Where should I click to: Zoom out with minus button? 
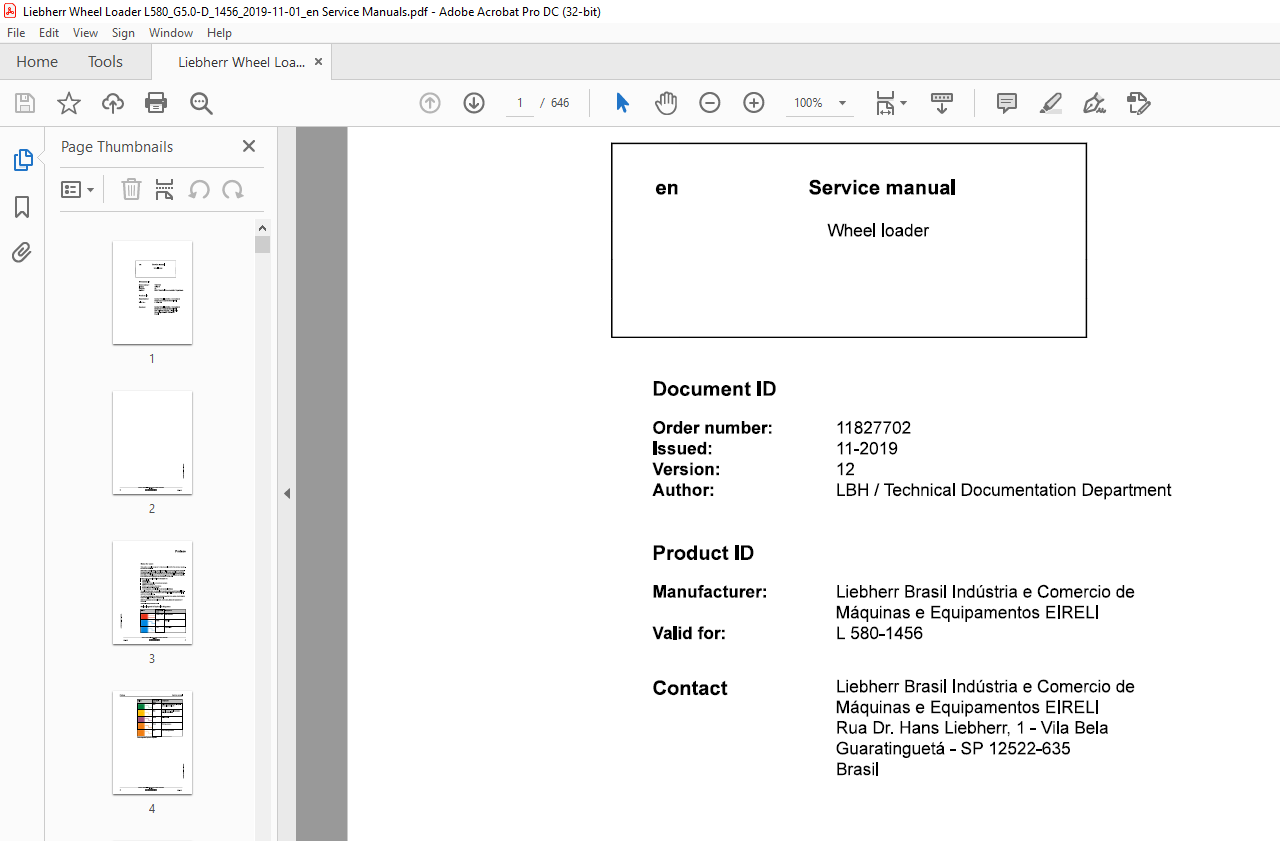(710, 103)
